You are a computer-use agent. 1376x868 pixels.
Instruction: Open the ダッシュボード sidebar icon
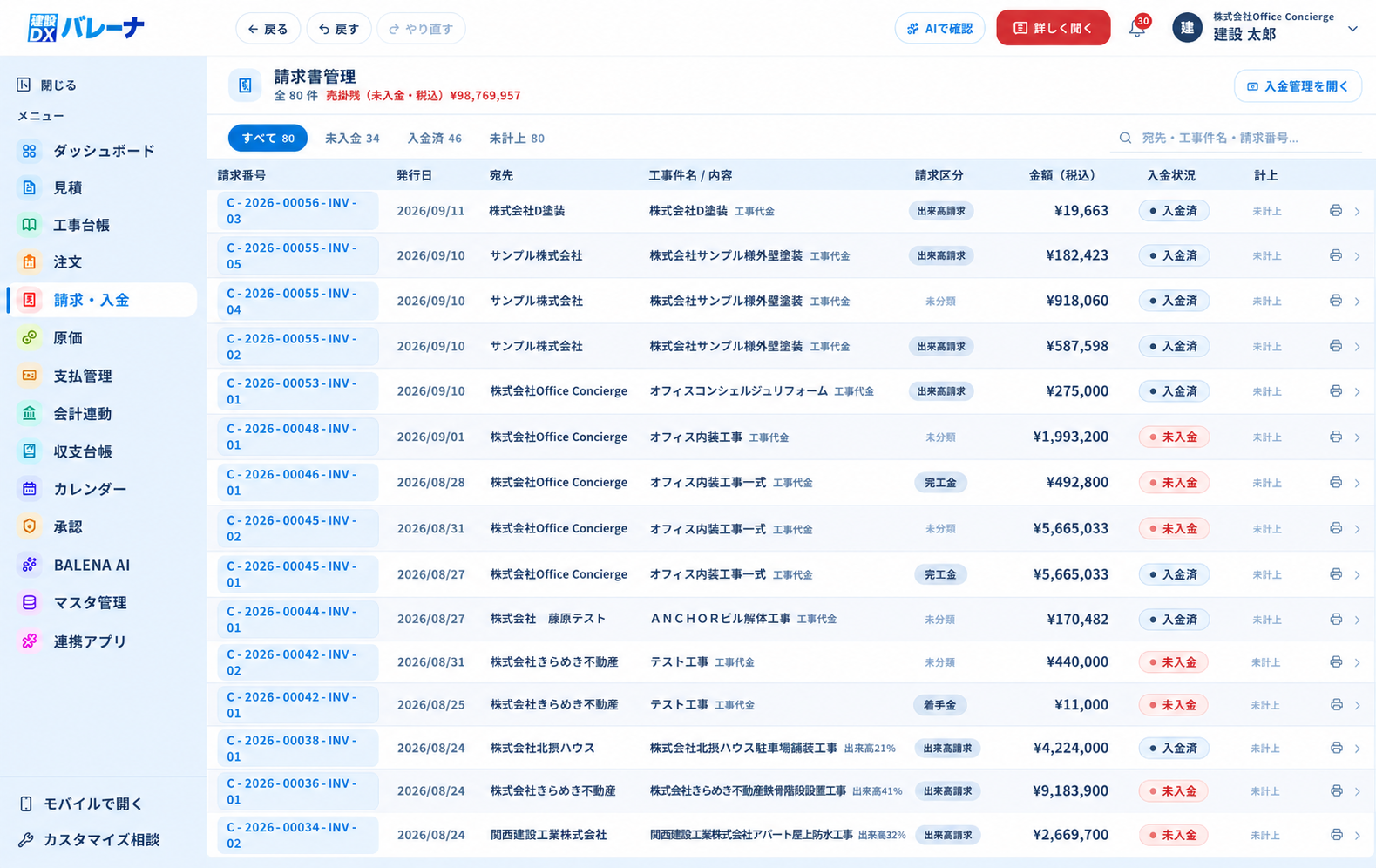pos(30,151)
